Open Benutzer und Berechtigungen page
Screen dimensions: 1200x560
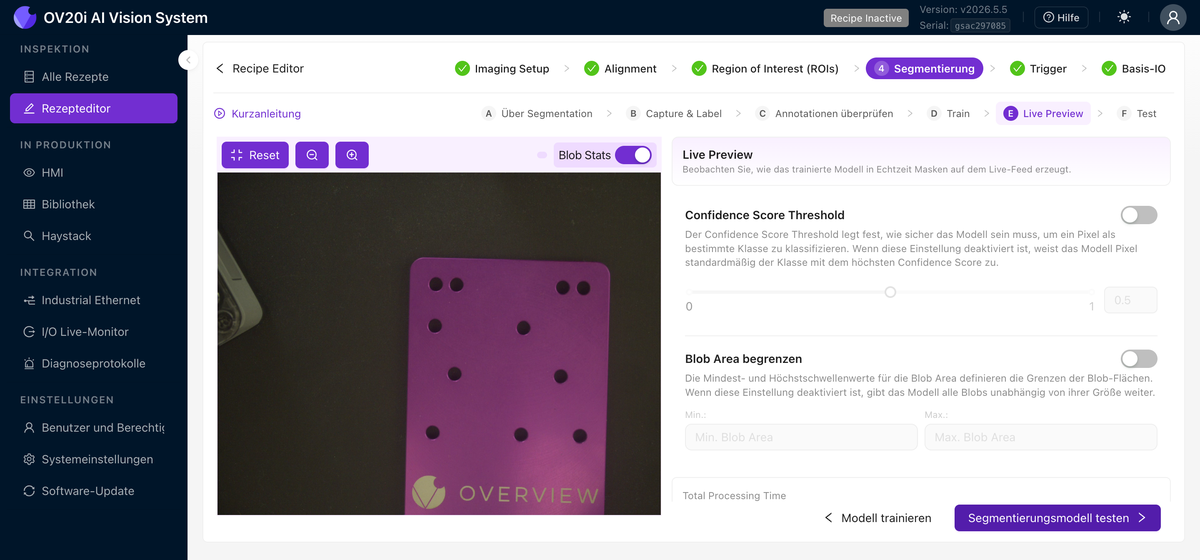94,427
